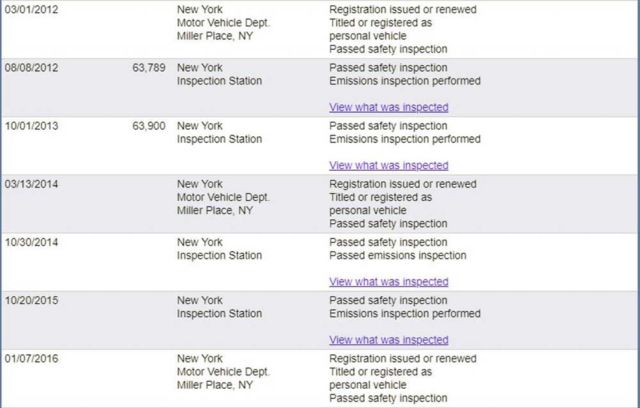The width and height of the screenshot is (640, 408).
Task: Open 'View what was inspected' for 10/20/2015
Action: (389, 340)
